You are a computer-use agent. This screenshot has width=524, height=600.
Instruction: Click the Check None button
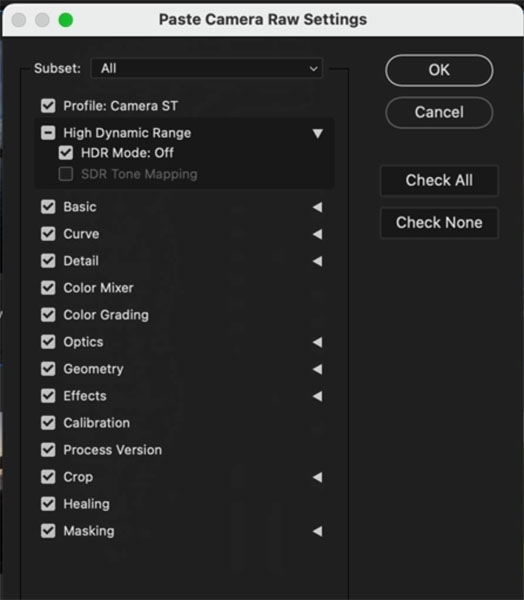point(439,223)
